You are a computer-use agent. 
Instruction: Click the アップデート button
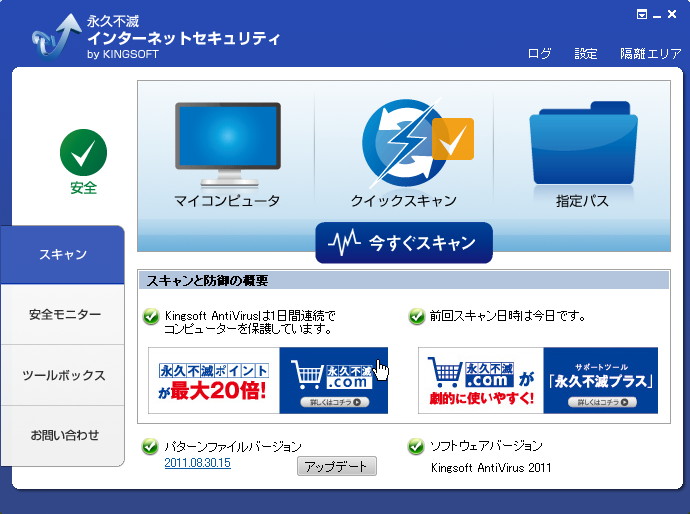(337, 466)
